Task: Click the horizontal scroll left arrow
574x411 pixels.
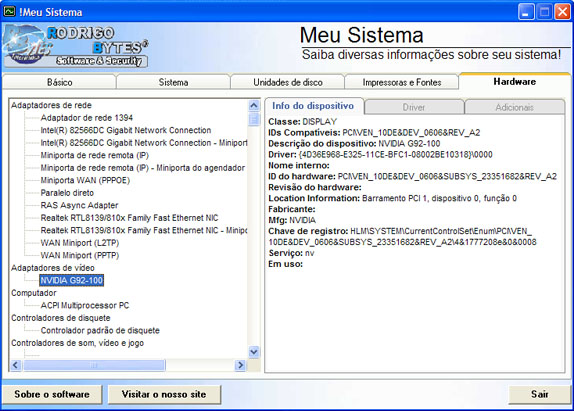Action: [16, 365]
